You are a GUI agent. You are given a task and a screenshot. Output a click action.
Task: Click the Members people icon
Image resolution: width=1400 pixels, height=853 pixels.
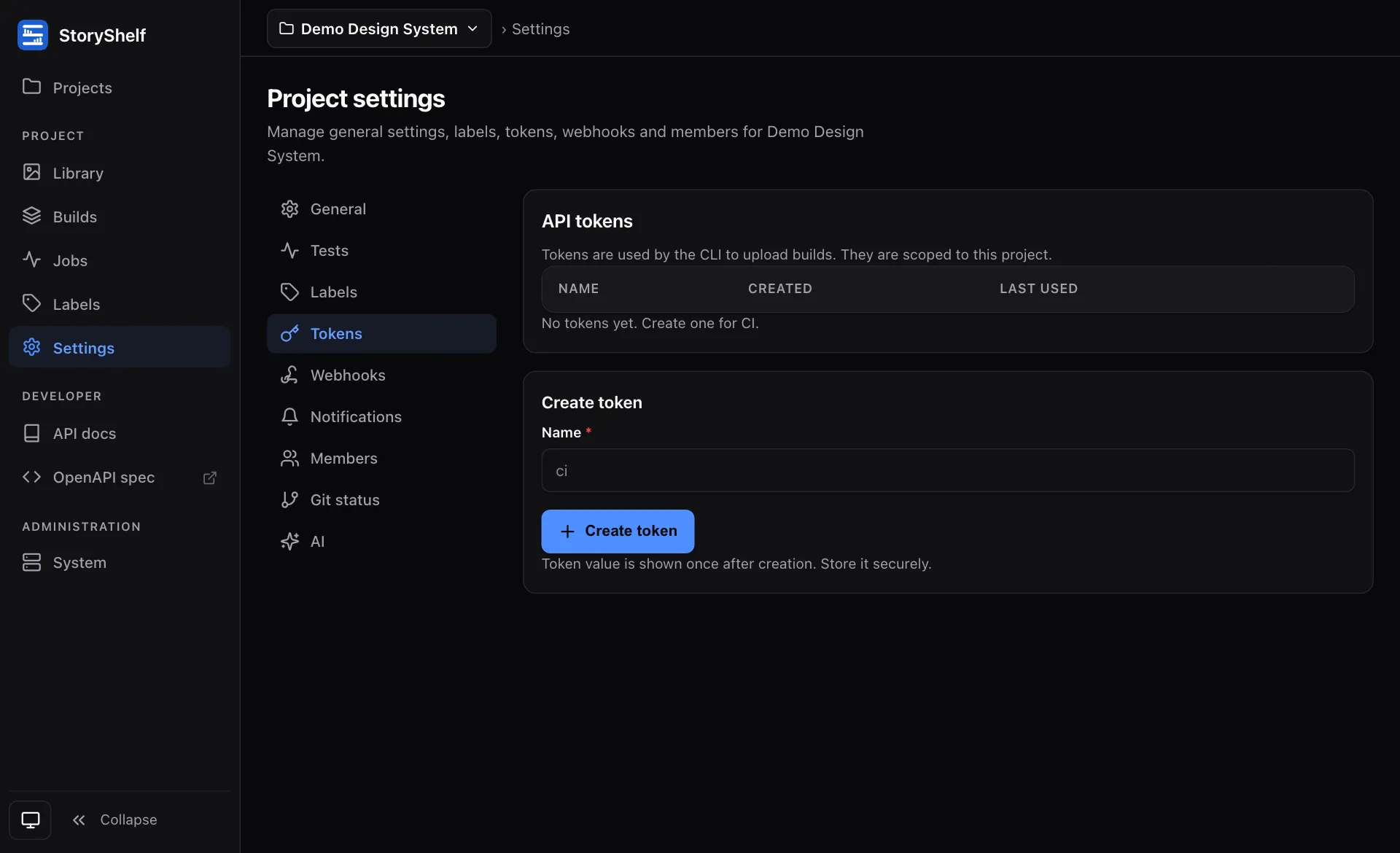coord(289,458)
